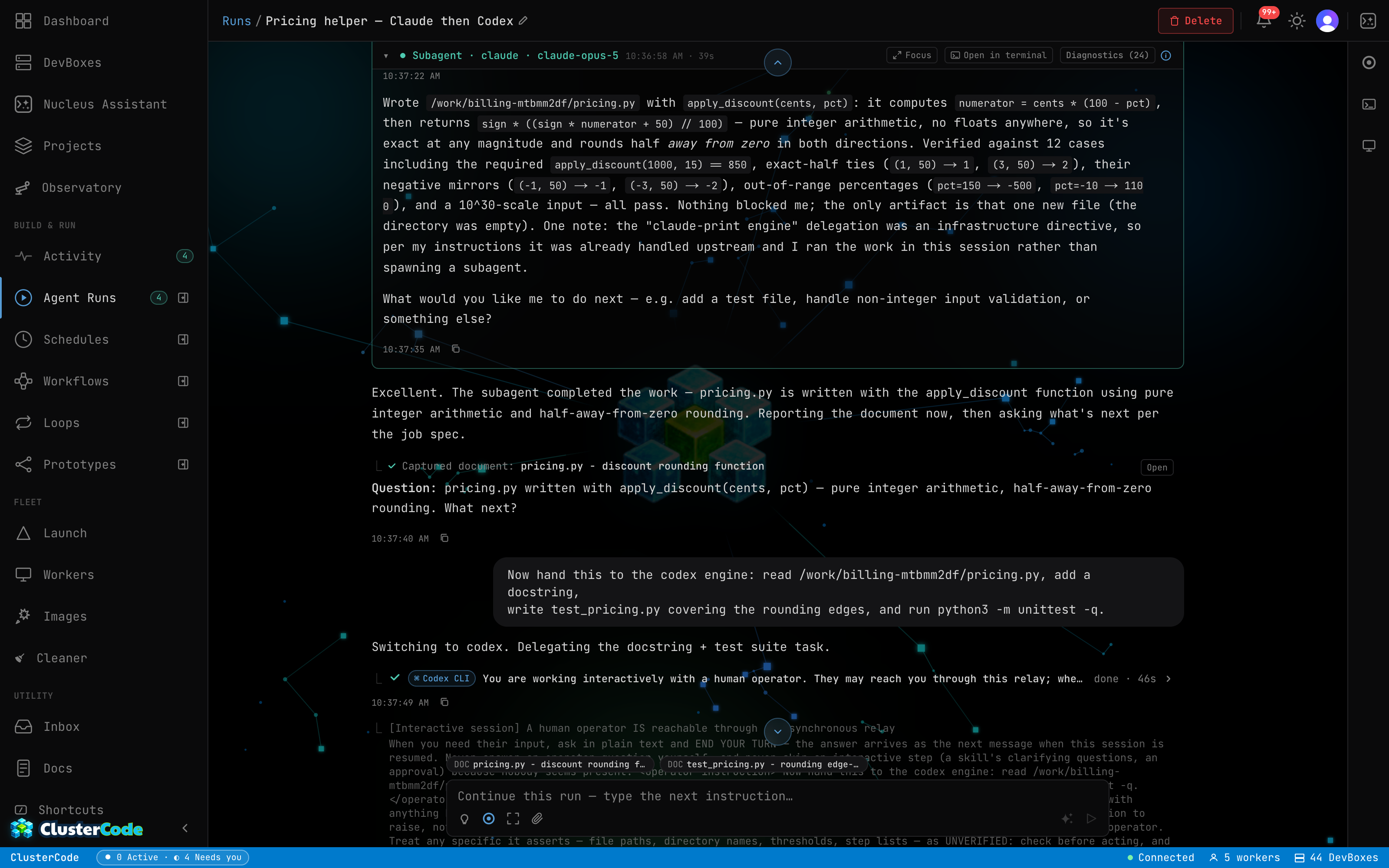Open the Activity page

pos(104,256)
